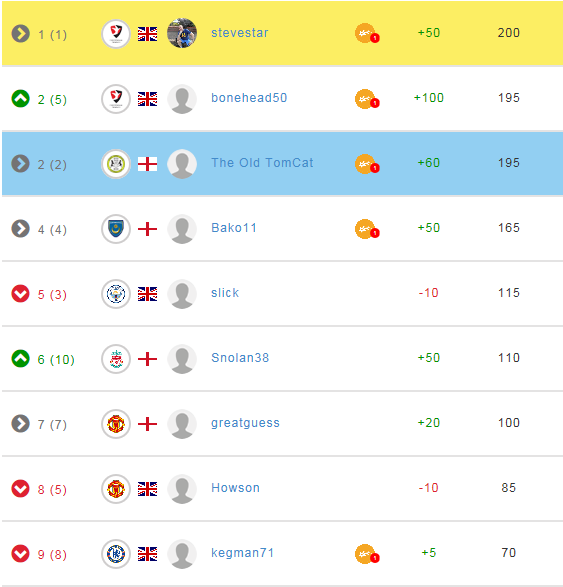
Task: Click red down arrow in slick's row
Action: [x=21, y=294]
